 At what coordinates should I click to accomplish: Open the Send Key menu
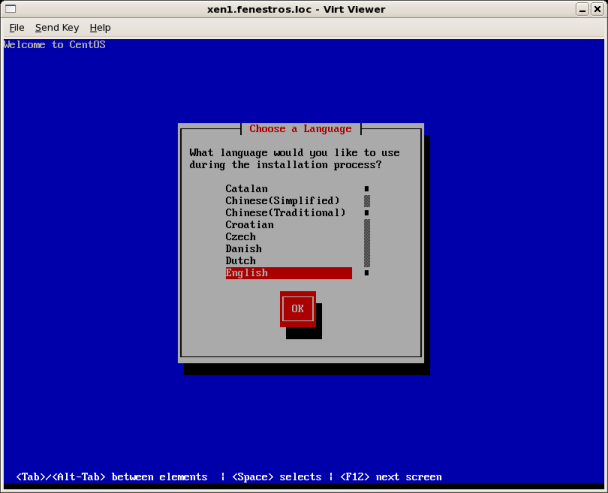56,27
